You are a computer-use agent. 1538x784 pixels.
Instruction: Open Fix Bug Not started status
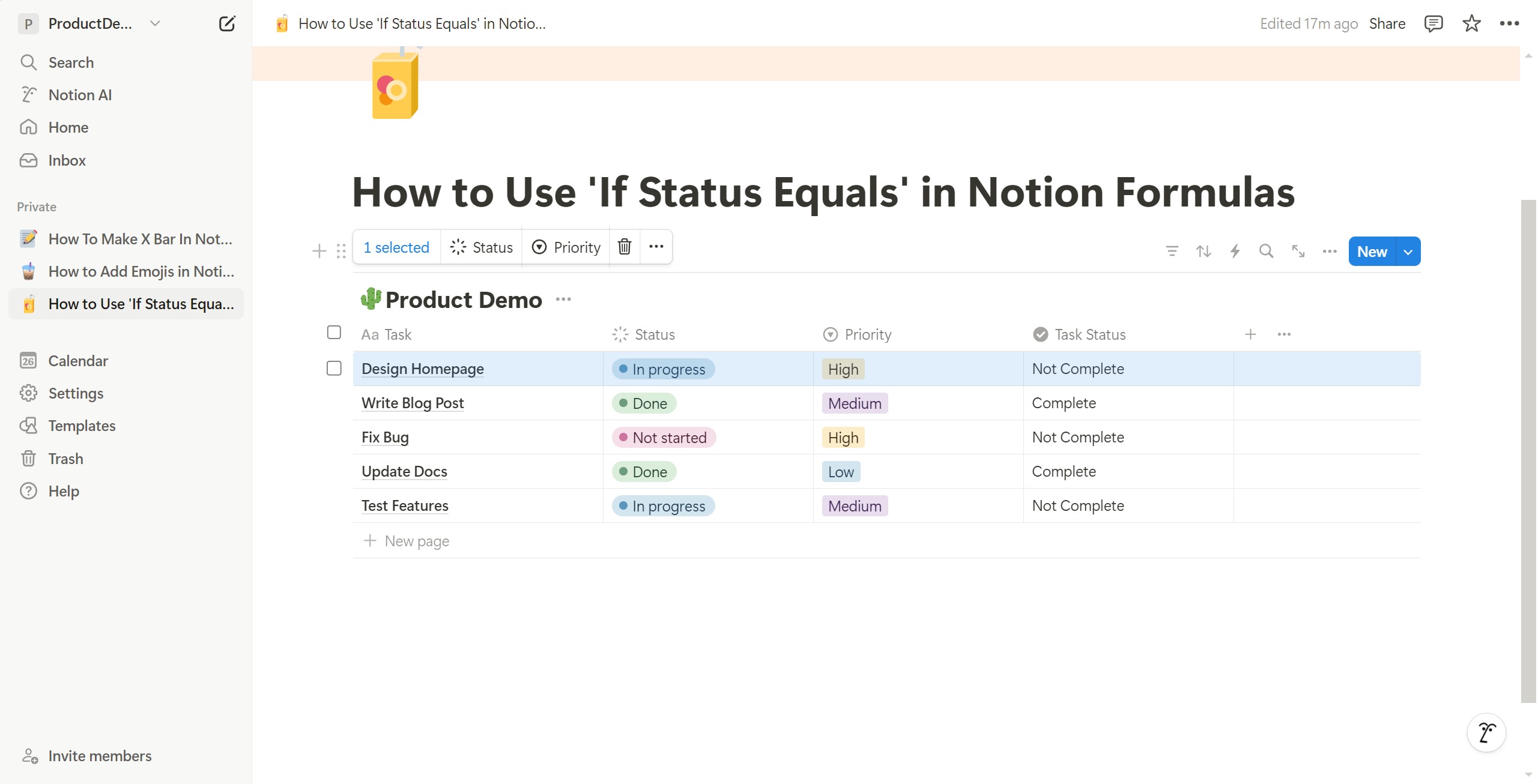point(664,438)
